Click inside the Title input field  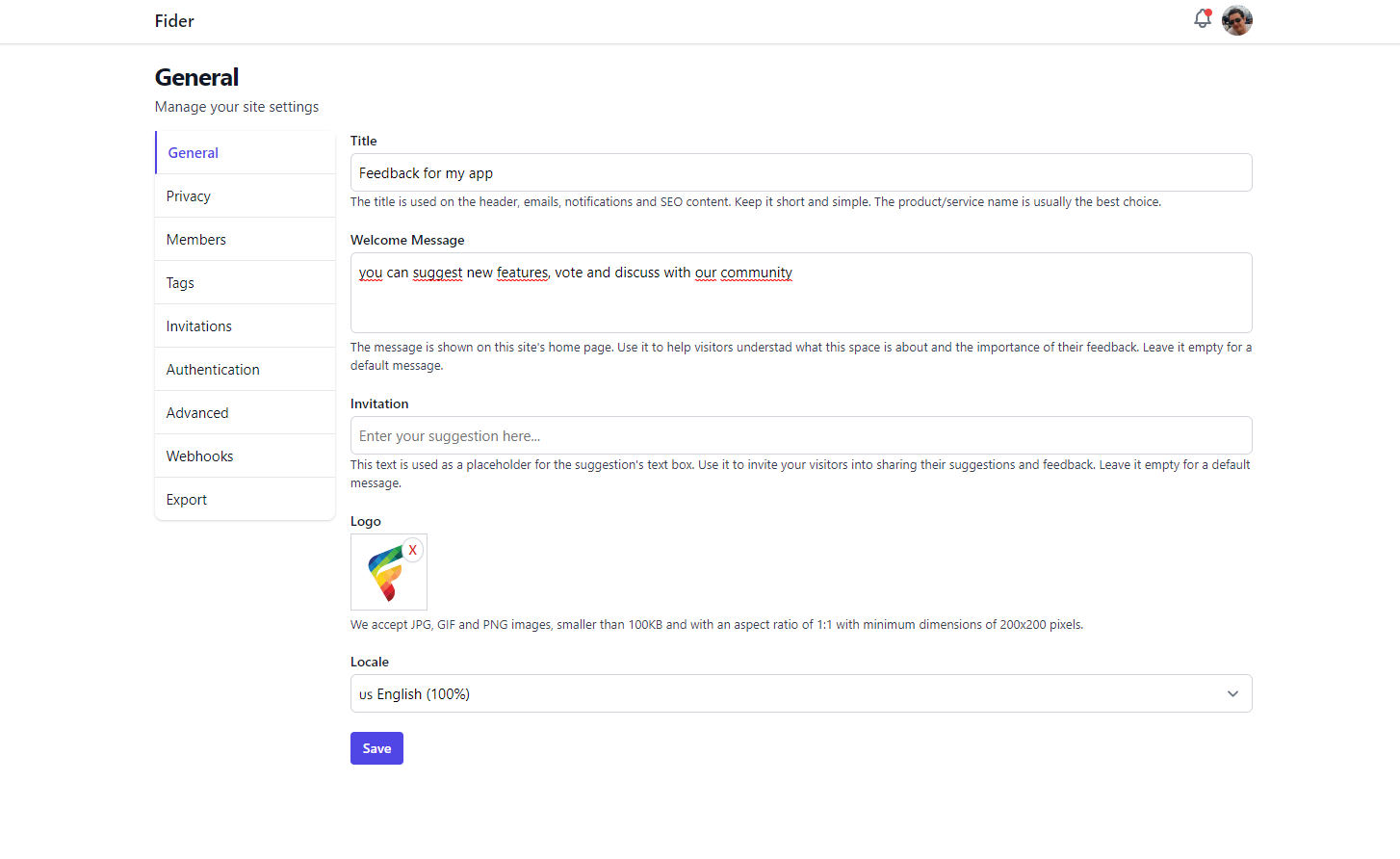pyautogui.click(x=801, y=171)
